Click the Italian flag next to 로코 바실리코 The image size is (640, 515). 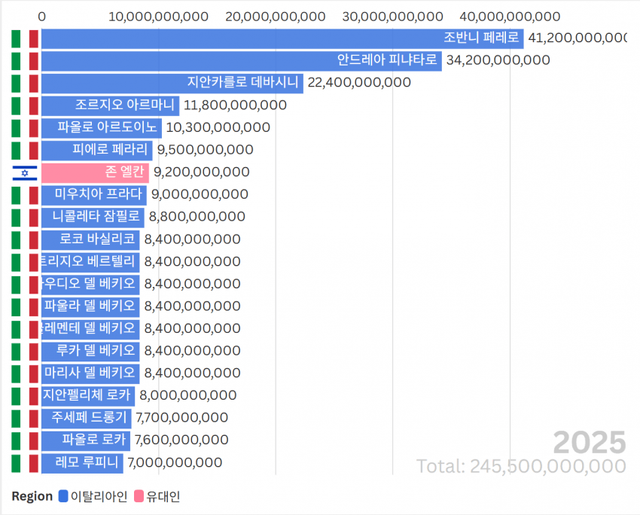[25, 239]
